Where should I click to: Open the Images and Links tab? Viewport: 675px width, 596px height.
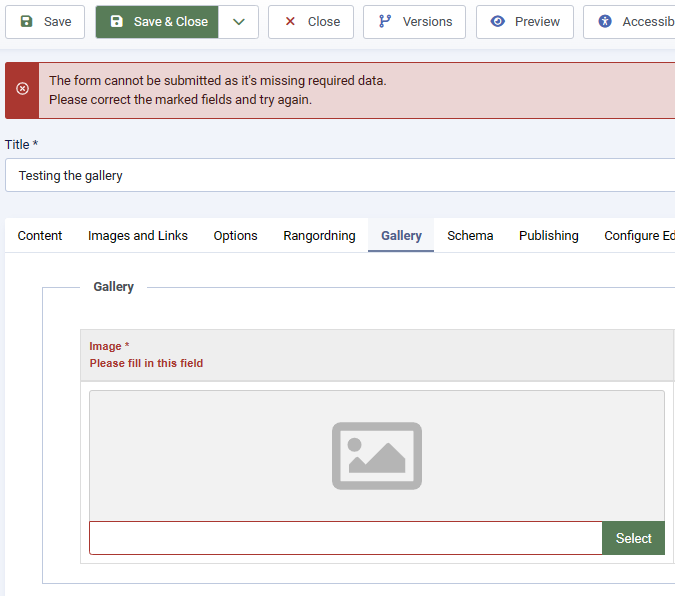(138, 236)
